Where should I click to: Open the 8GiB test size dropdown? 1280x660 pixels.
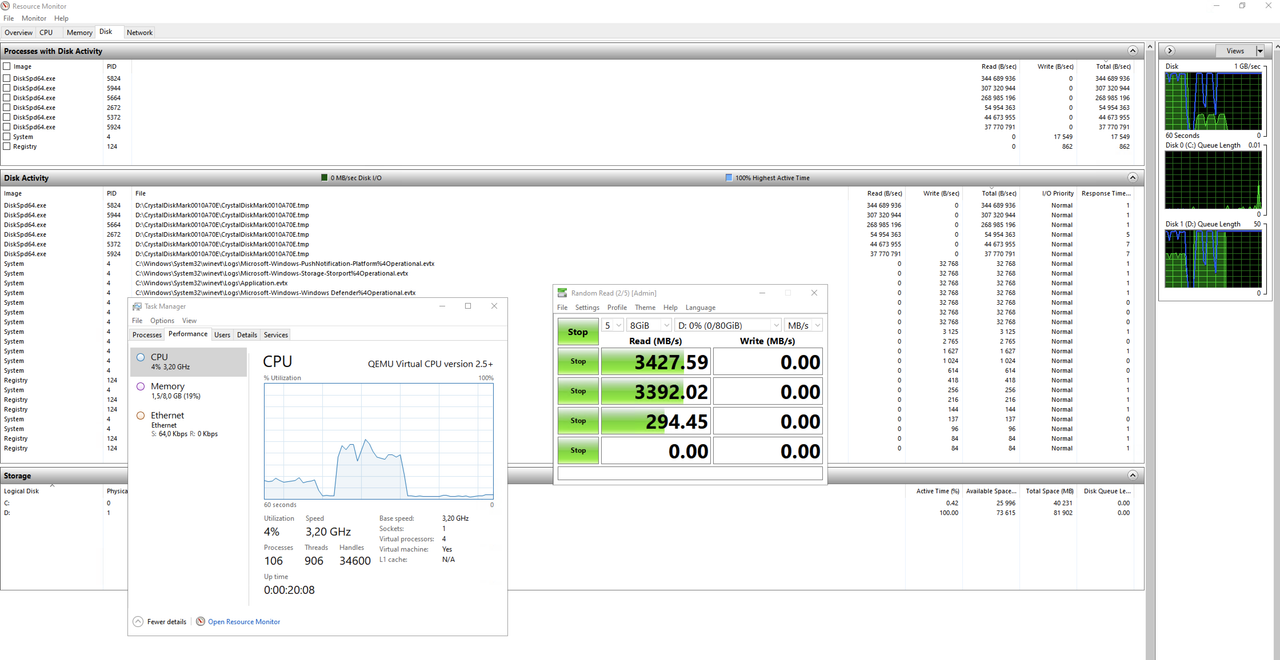pos(649,325)
